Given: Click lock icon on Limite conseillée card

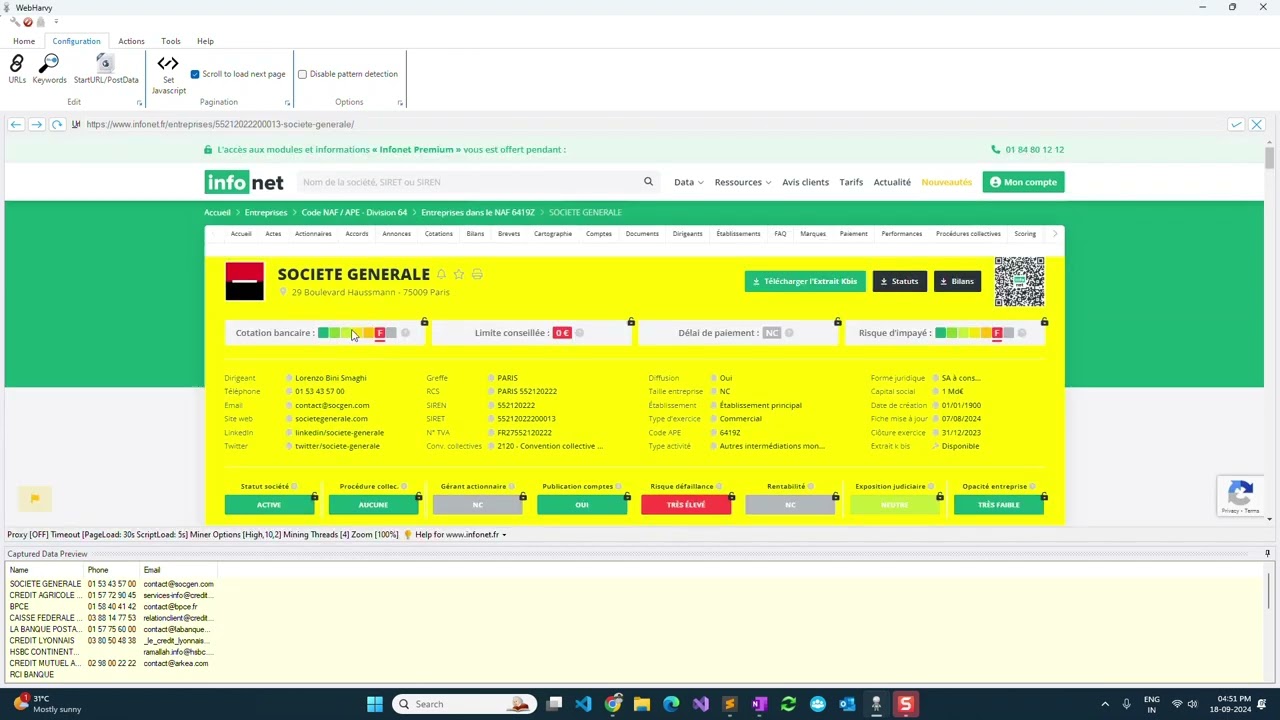Looking at the screenshot, I should [631, 322].
